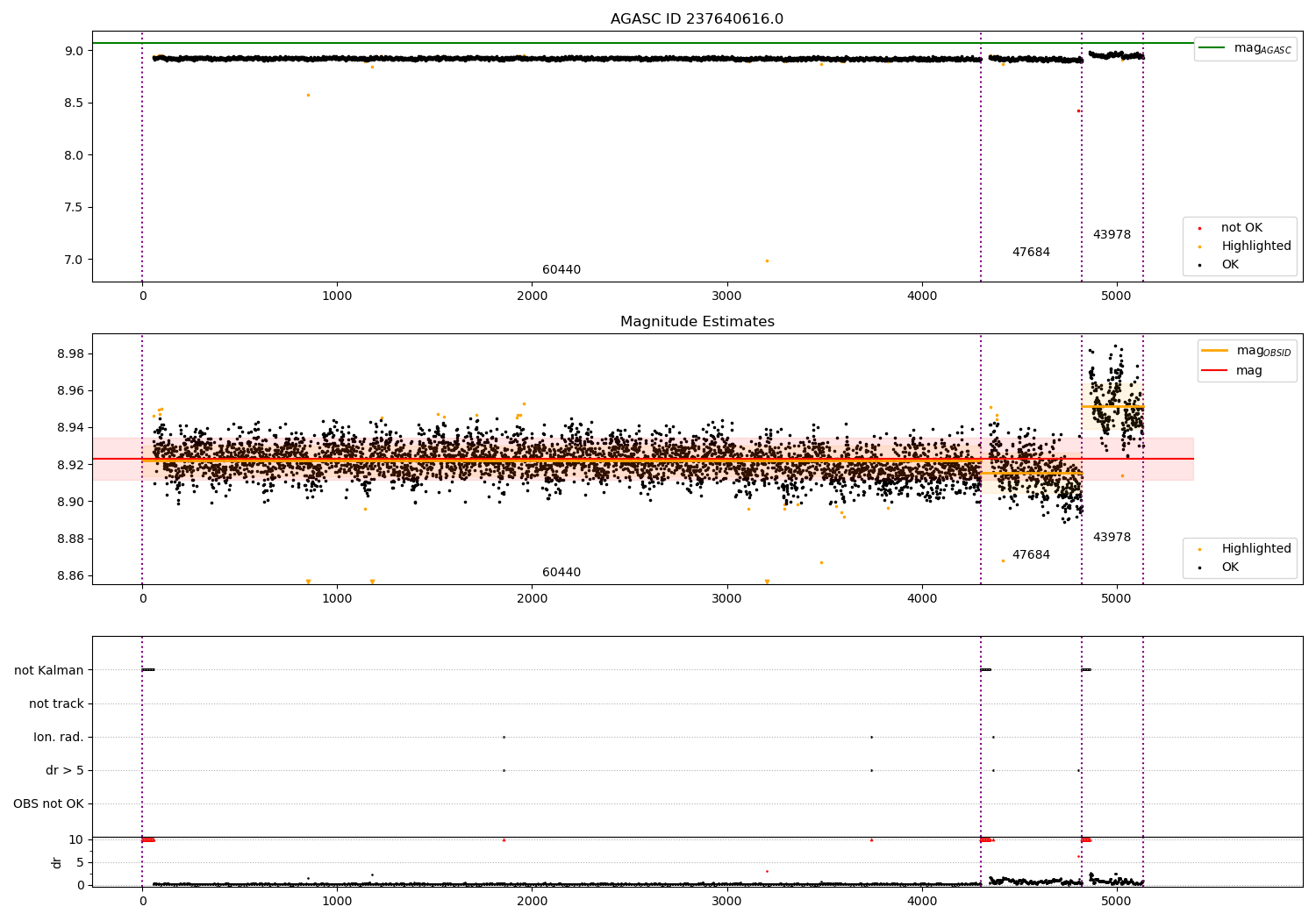Click obsid label 47684 in Magnitude Estimates plot
Image resolution: width=1316 pixels, height=921 pixels.
pos(1031,555)
